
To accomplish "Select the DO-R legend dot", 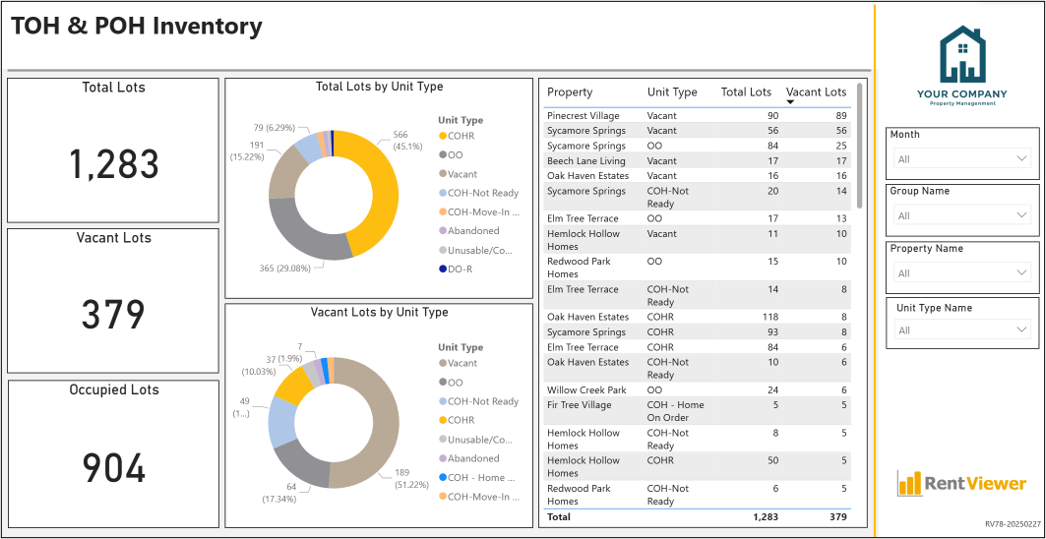I will click(443, 269).
